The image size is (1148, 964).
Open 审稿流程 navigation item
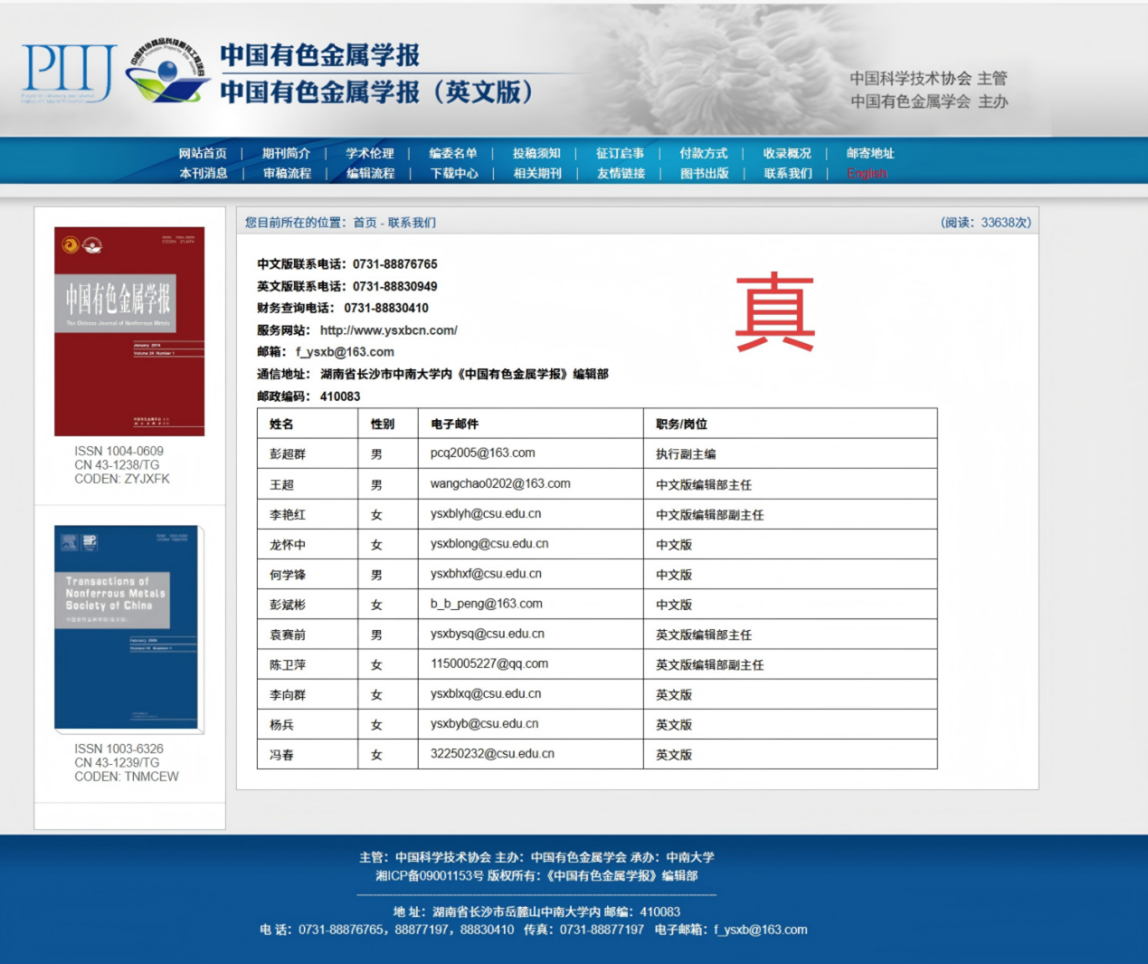click(287, 173)
